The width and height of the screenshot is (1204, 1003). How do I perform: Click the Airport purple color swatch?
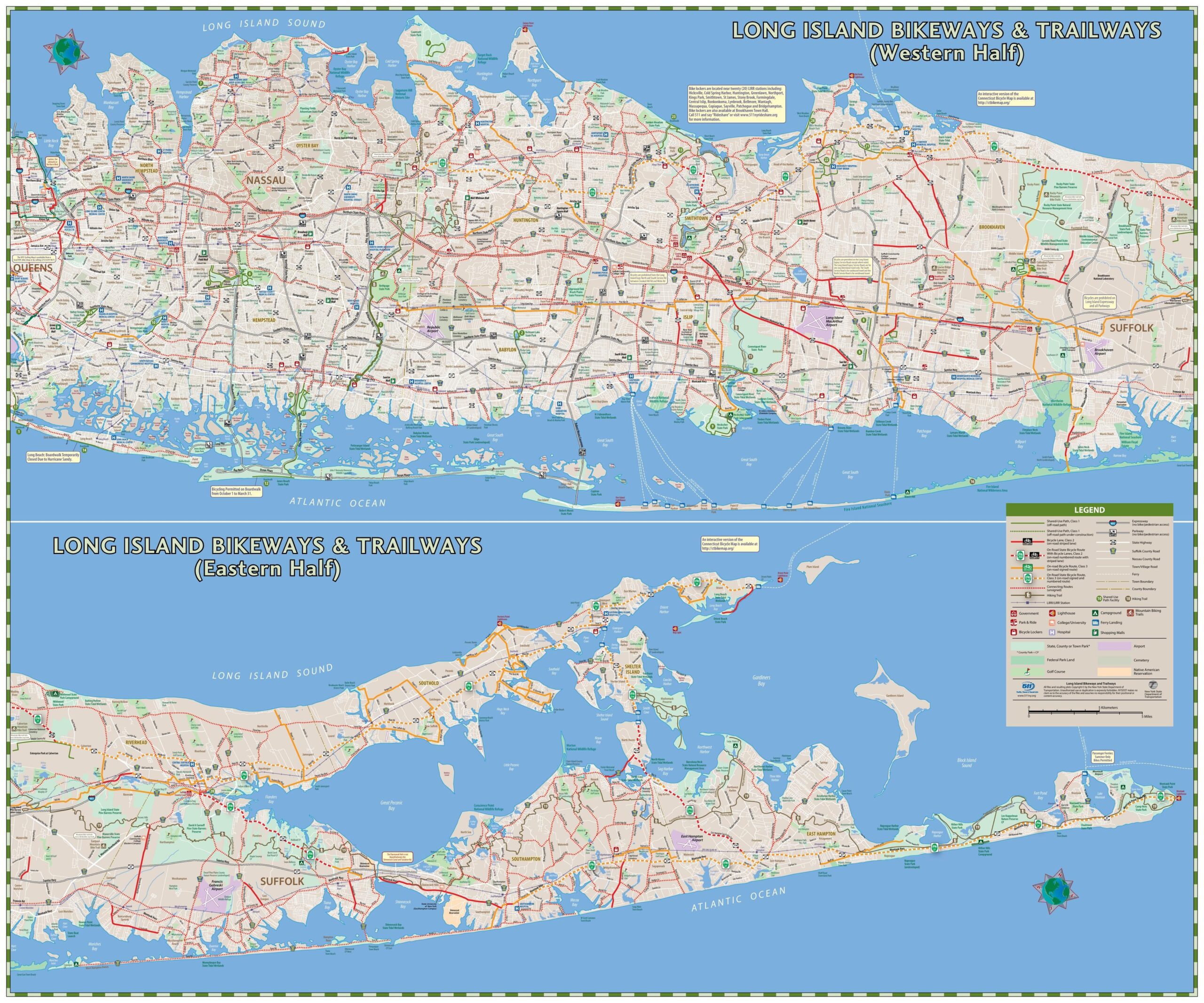click(1115, 647)
